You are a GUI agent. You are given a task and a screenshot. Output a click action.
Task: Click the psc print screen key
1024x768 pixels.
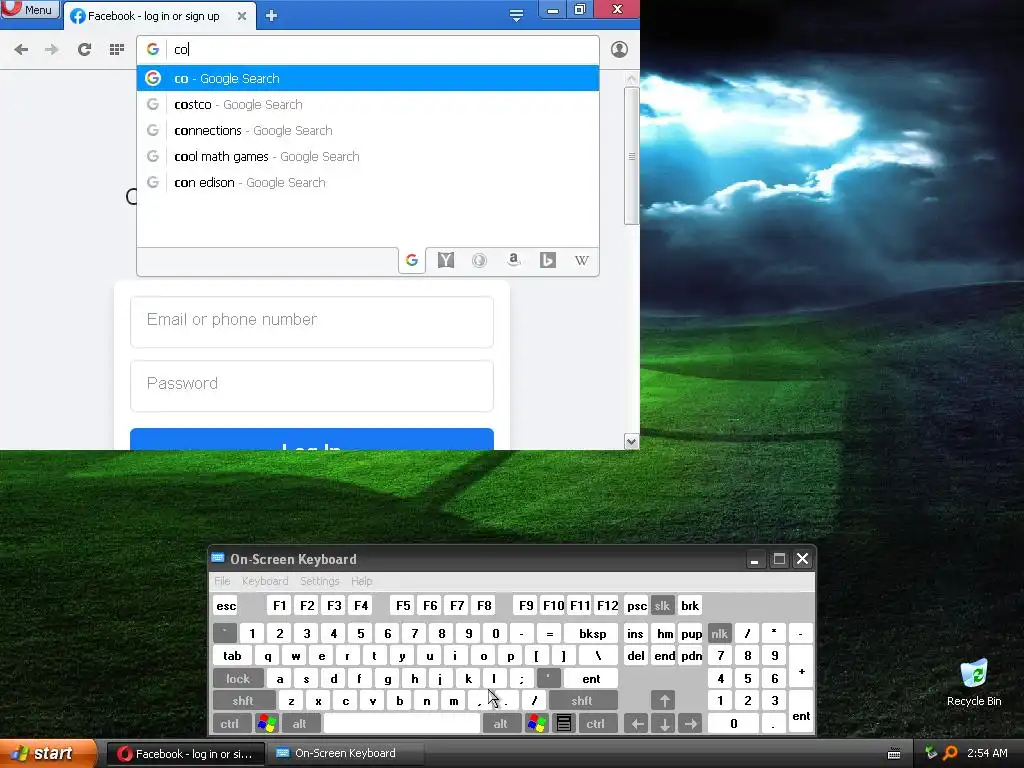pyautogui.click(x=637, y=606)
